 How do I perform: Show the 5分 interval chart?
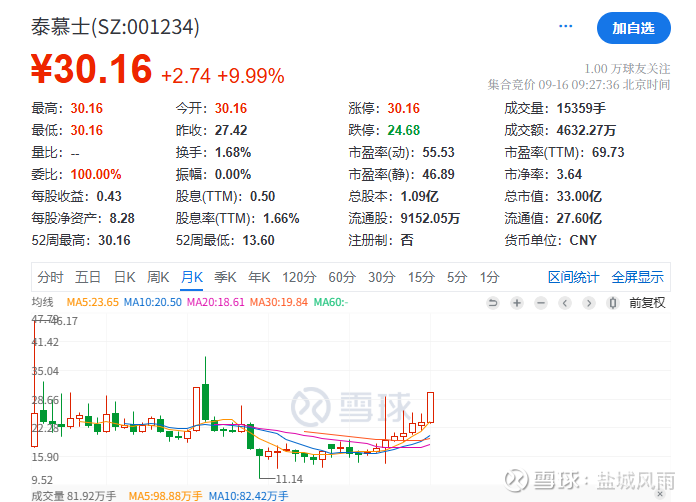pos(457,277)
